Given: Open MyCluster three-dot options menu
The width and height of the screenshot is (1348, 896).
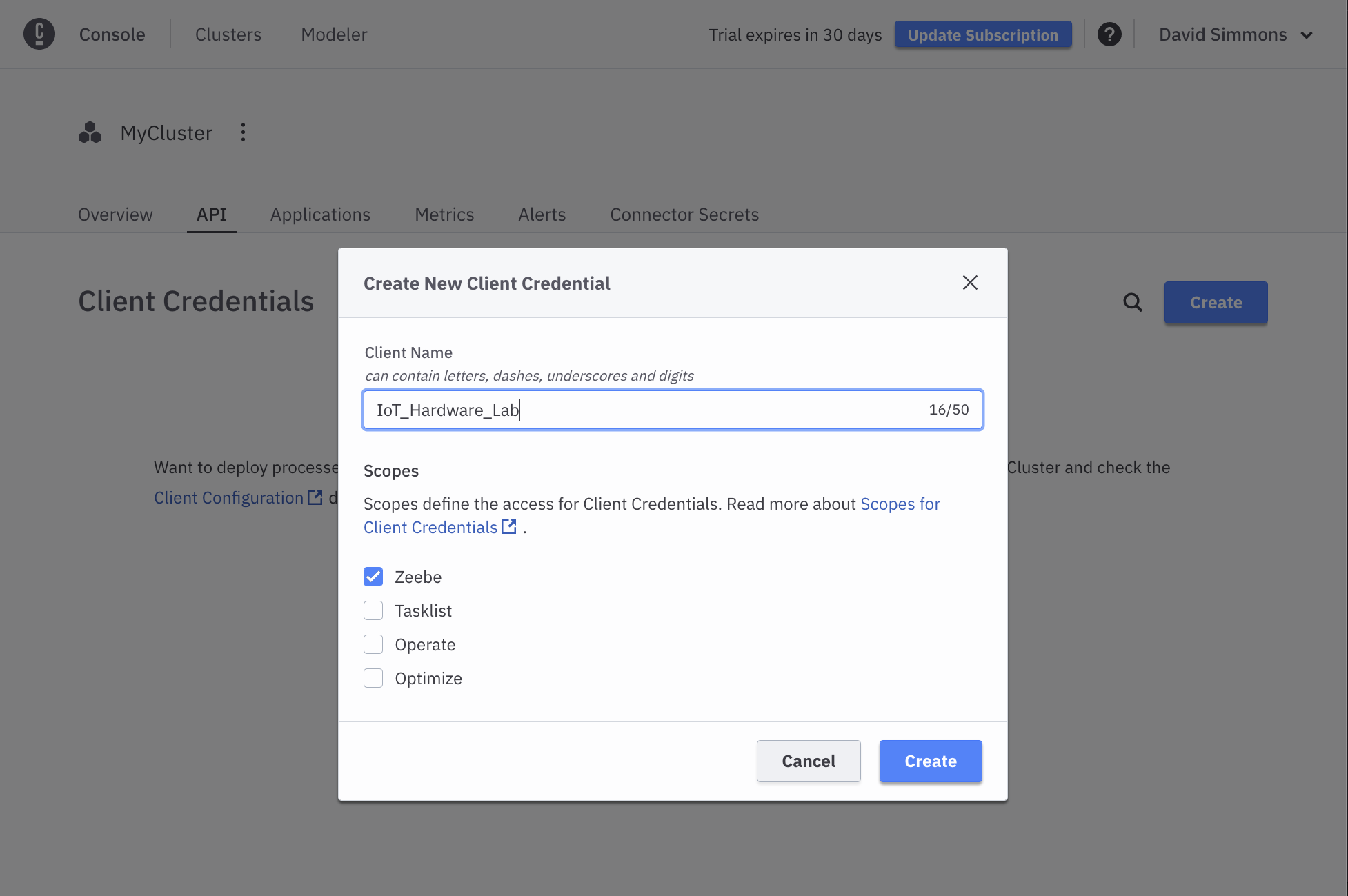Looking at the screenshot, I should tap(243, 132).
